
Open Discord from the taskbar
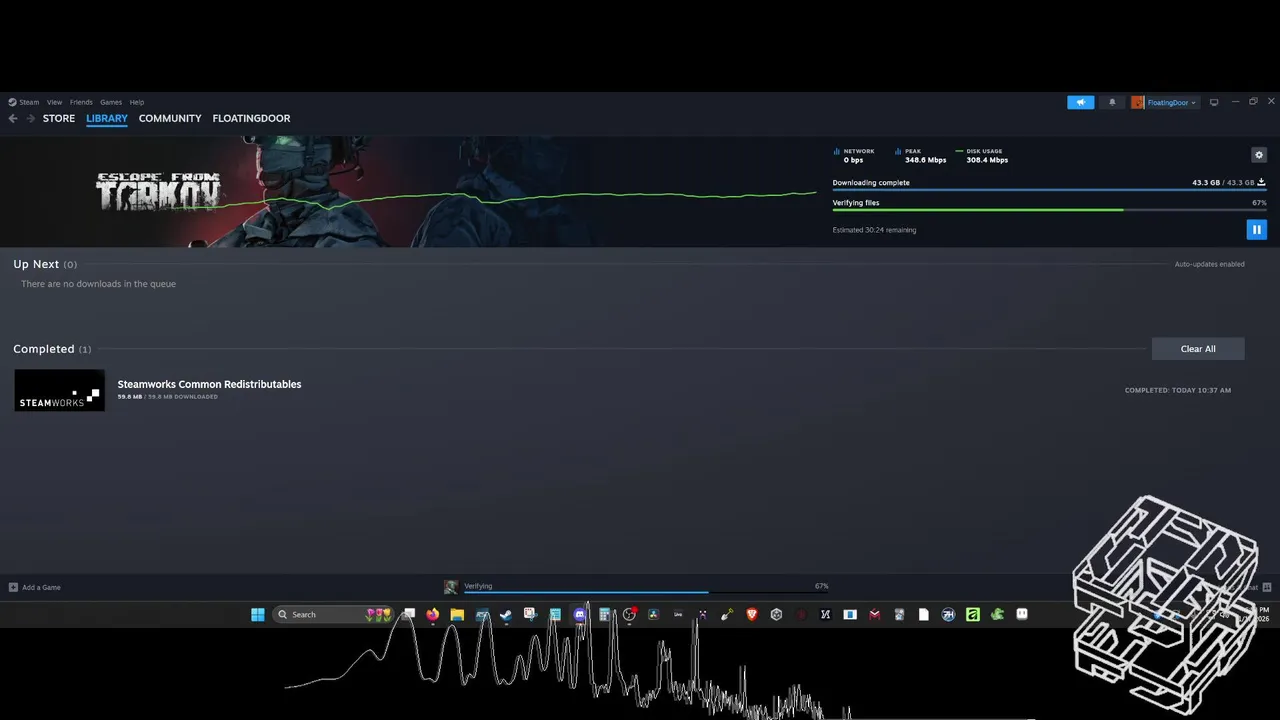click(580, 614)
